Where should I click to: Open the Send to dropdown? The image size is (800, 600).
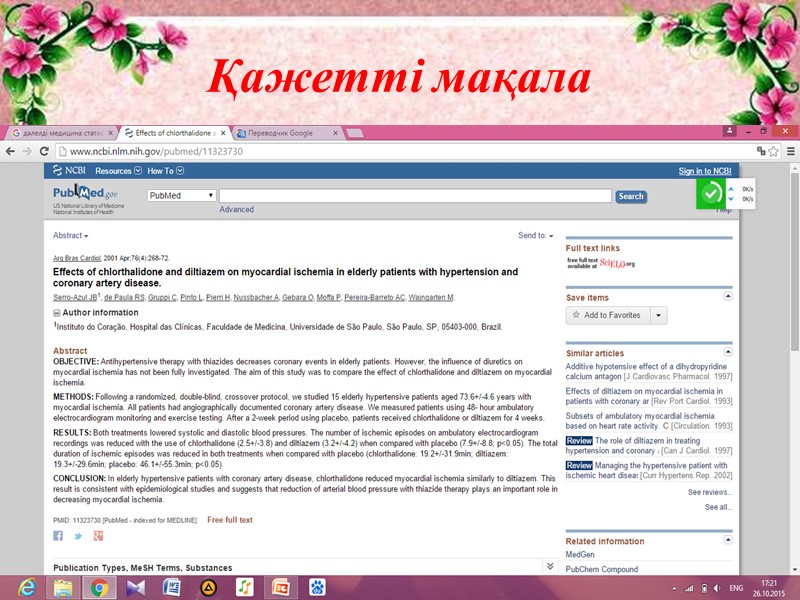pyautogui.click(x=535, y=235)
